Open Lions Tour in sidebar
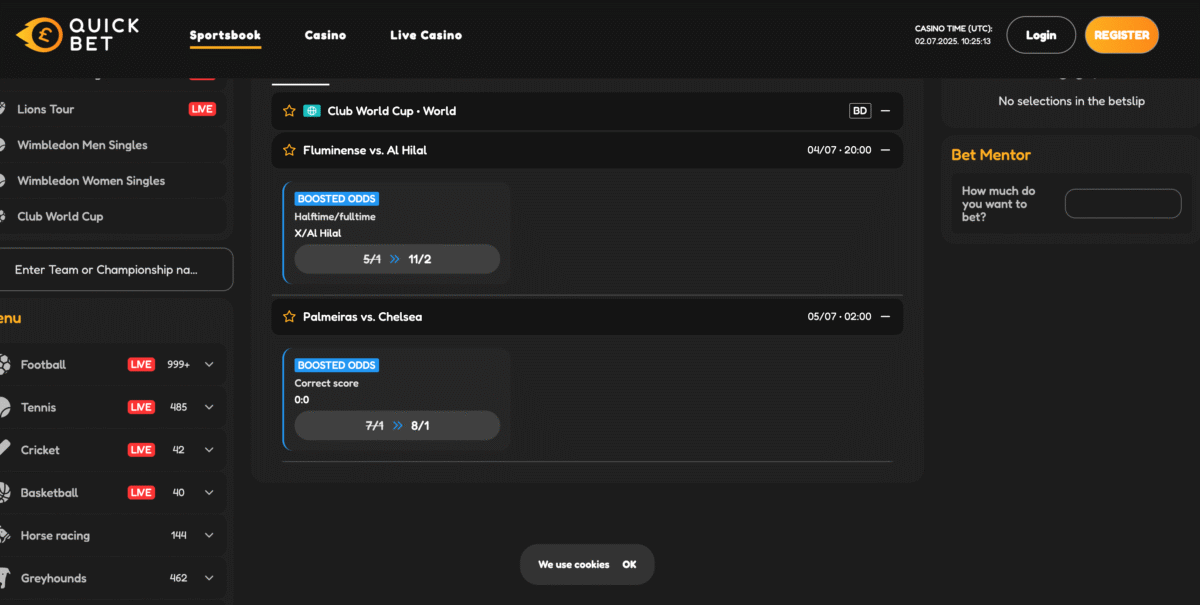The width and height of the screenshot is (1200, 605). (x=45, y=109)
